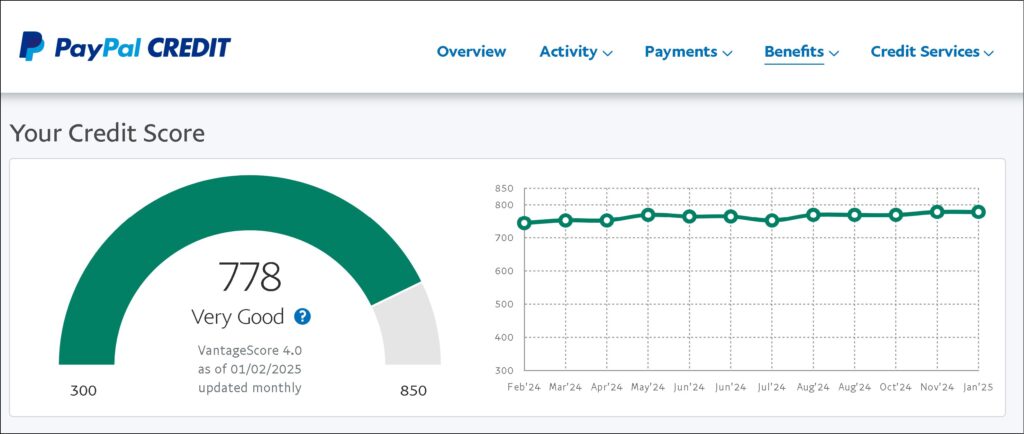
Task: Click the Nov'24 data point circle
Action: [x=937, y=212]
